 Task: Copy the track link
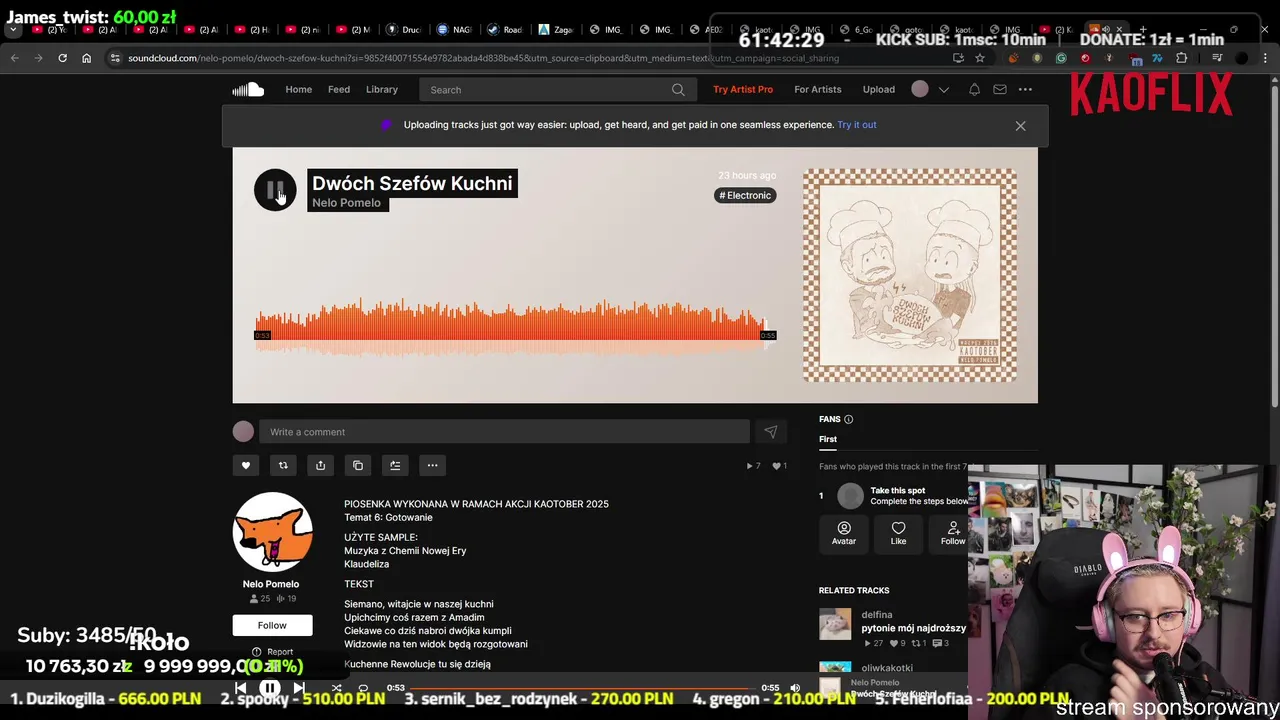[358, 465]
